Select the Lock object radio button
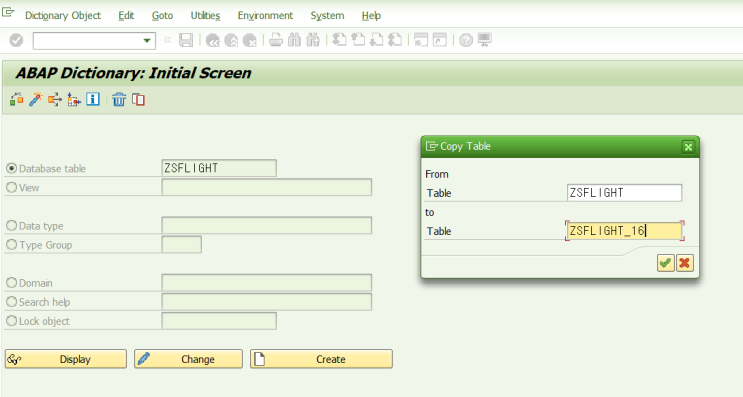Screen dimensions: 743x397 point(11,321)
